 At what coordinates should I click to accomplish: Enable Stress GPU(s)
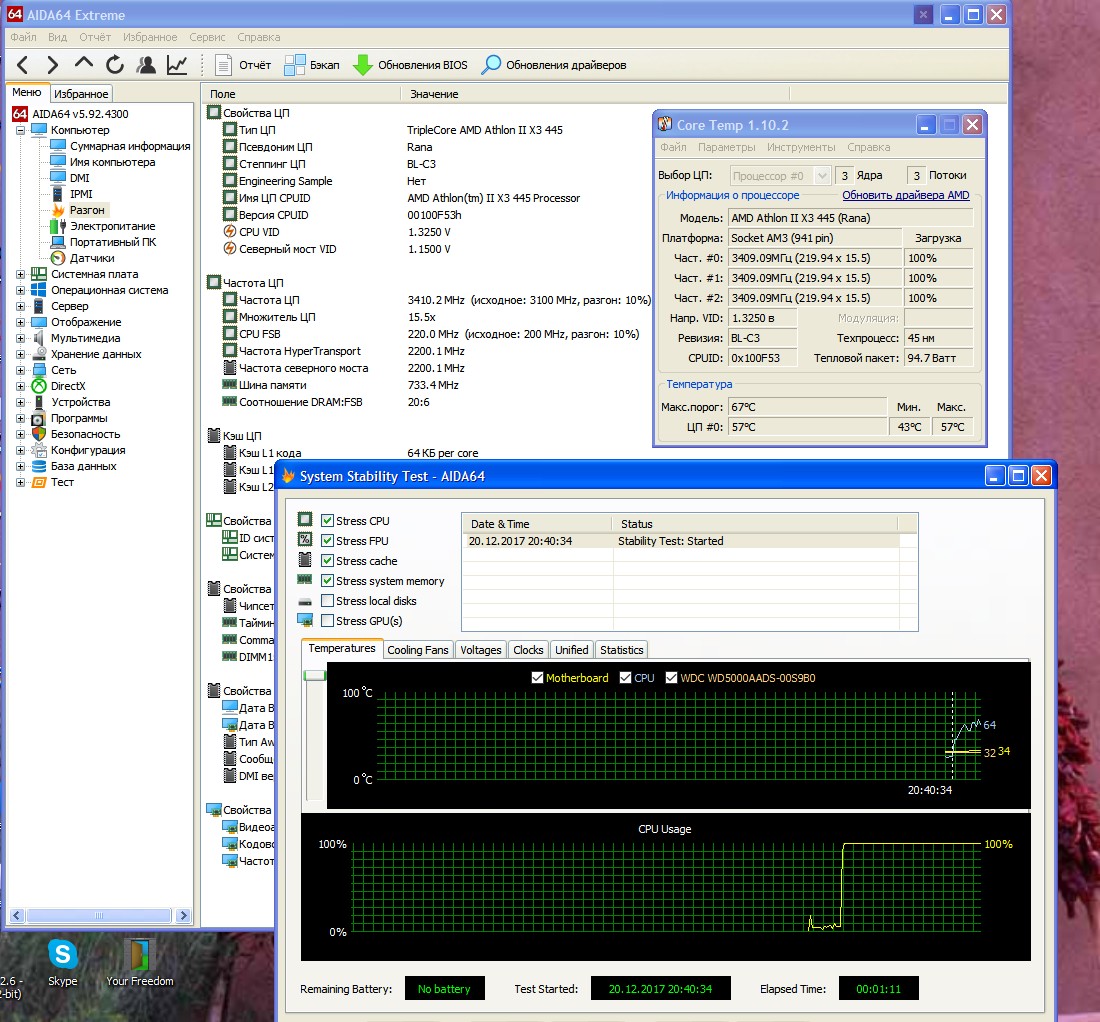coord(327,621)
